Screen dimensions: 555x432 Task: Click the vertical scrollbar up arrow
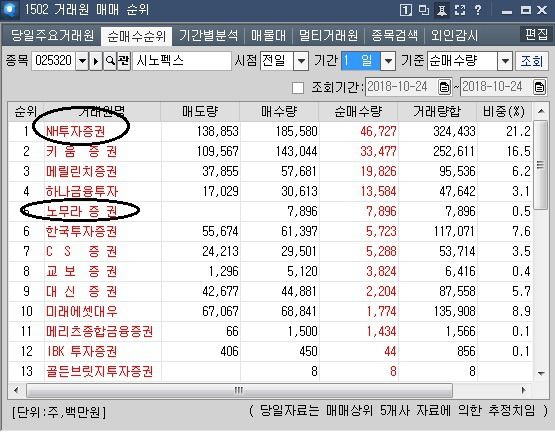(x=540, y=112)
